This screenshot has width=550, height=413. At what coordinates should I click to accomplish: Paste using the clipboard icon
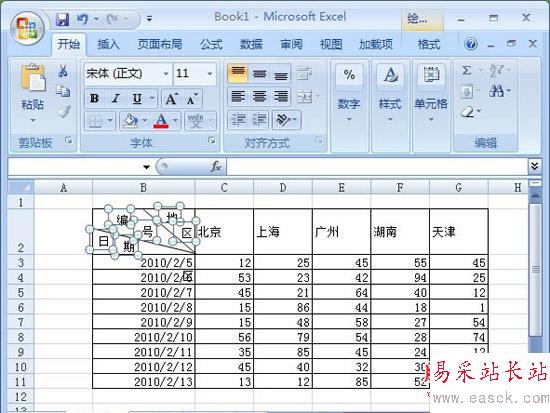(33, 78)
